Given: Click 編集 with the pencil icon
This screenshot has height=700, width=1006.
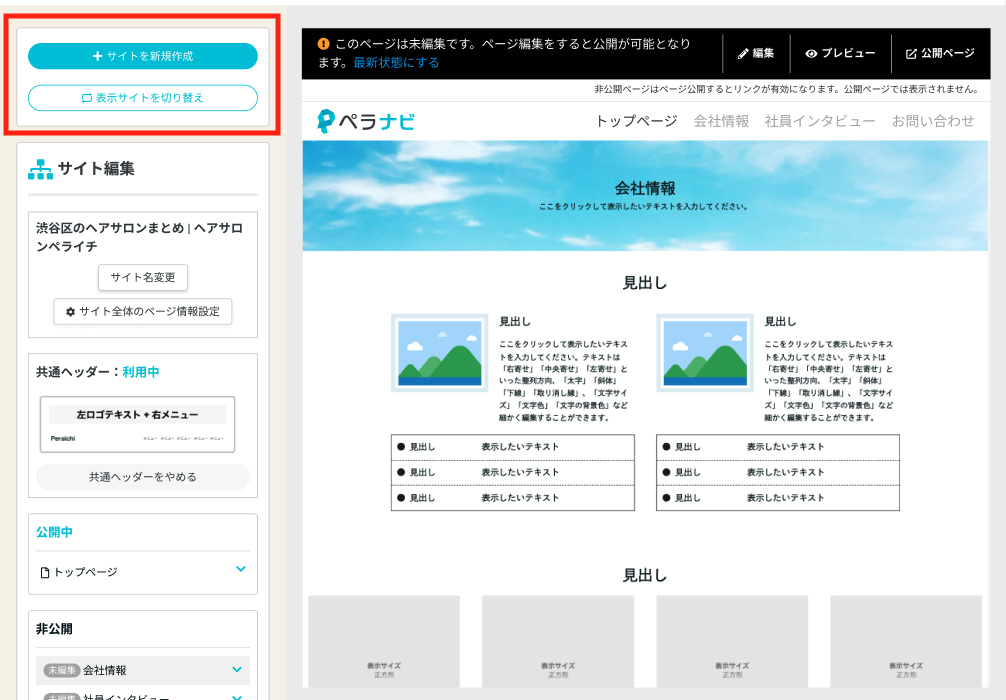Looking at the screenshot, I should coord(756,53).
